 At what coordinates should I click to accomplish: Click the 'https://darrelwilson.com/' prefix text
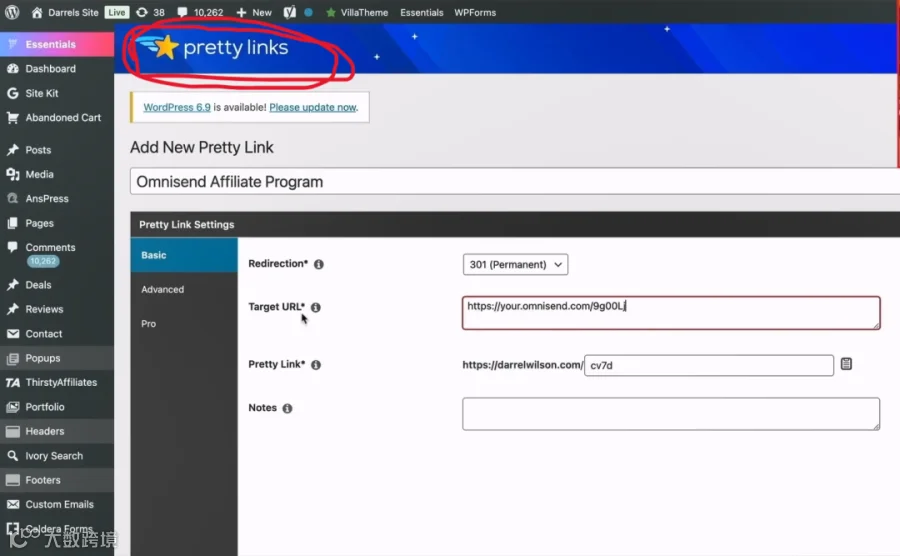click(522, 365)
